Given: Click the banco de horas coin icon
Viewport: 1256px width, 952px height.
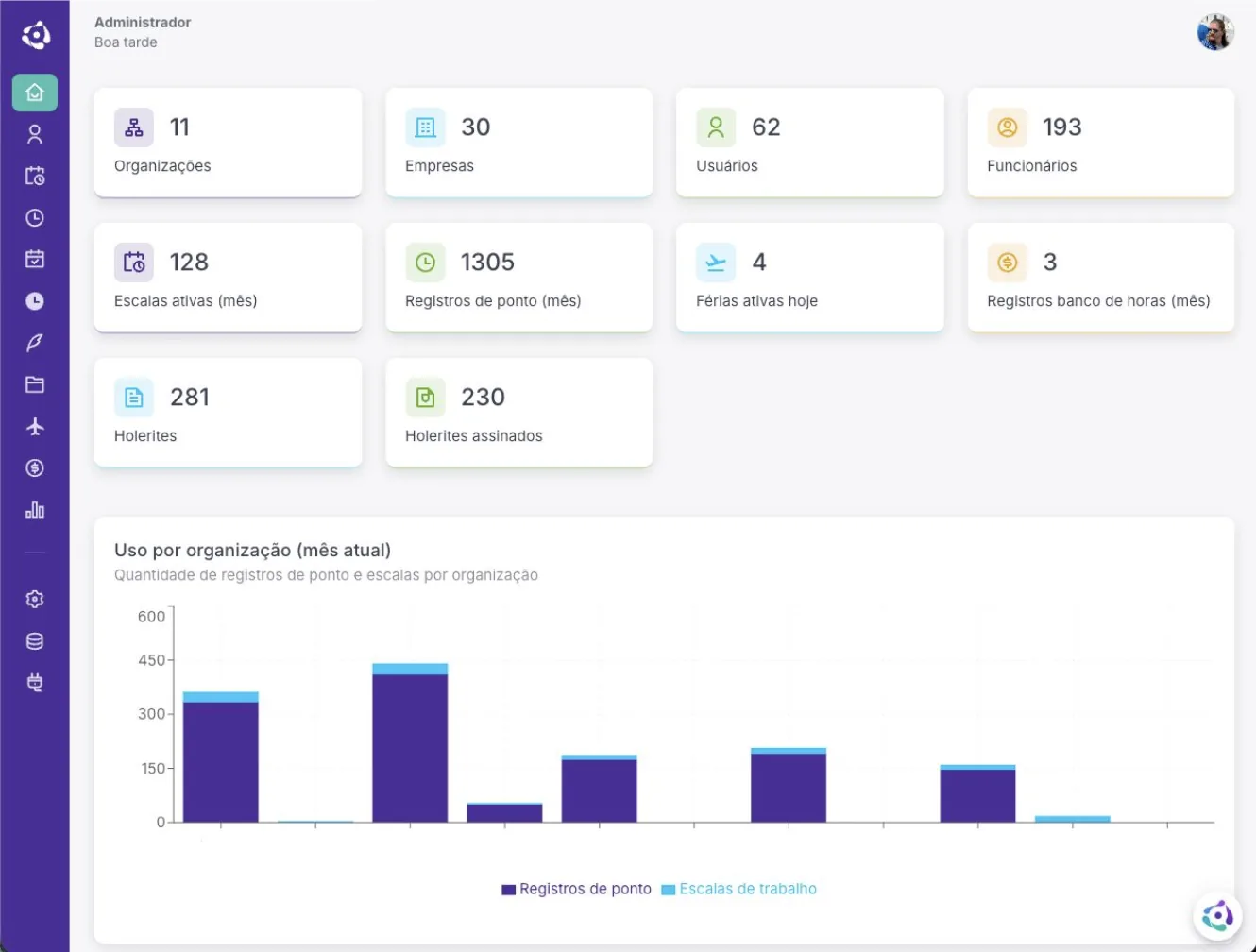Looking at the screenshot, I should [1007, 263].
